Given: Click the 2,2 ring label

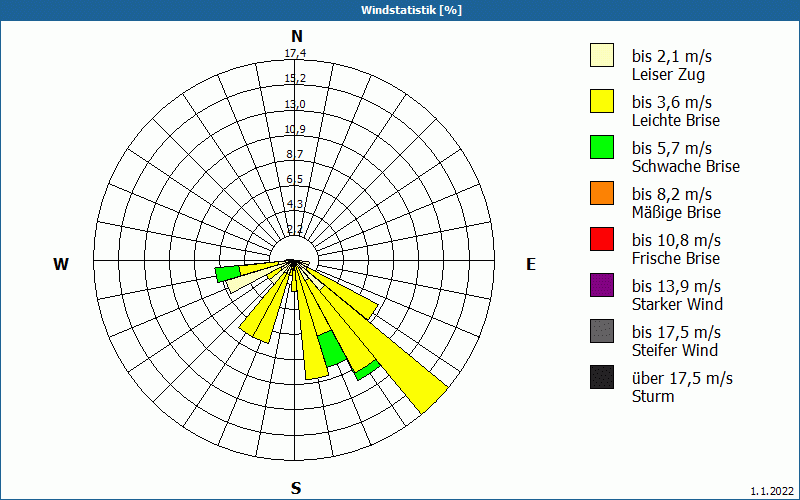Looking at the screenshot, I should tap(295, 230).
